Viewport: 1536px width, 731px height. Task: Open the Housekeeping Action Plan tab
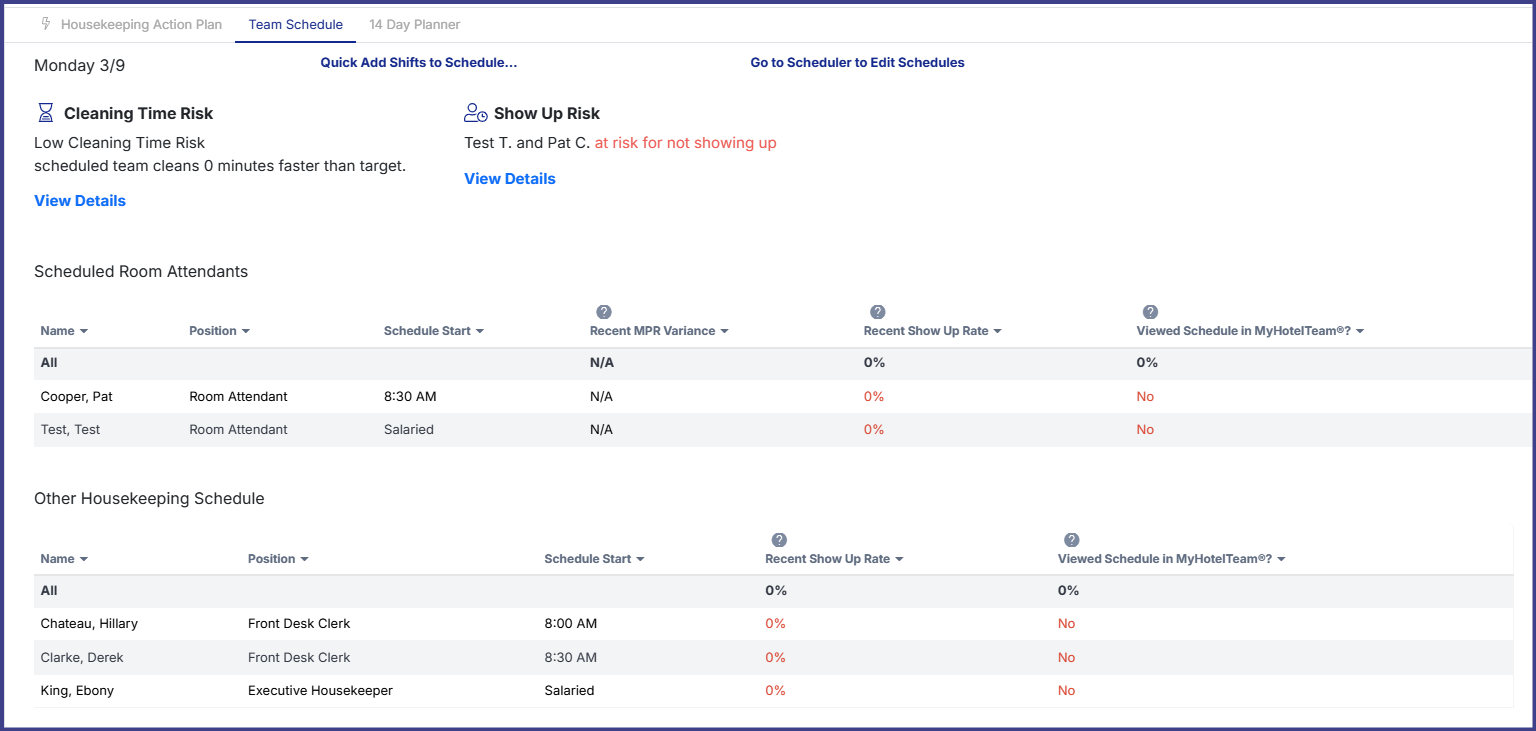(x=141, y=24)
